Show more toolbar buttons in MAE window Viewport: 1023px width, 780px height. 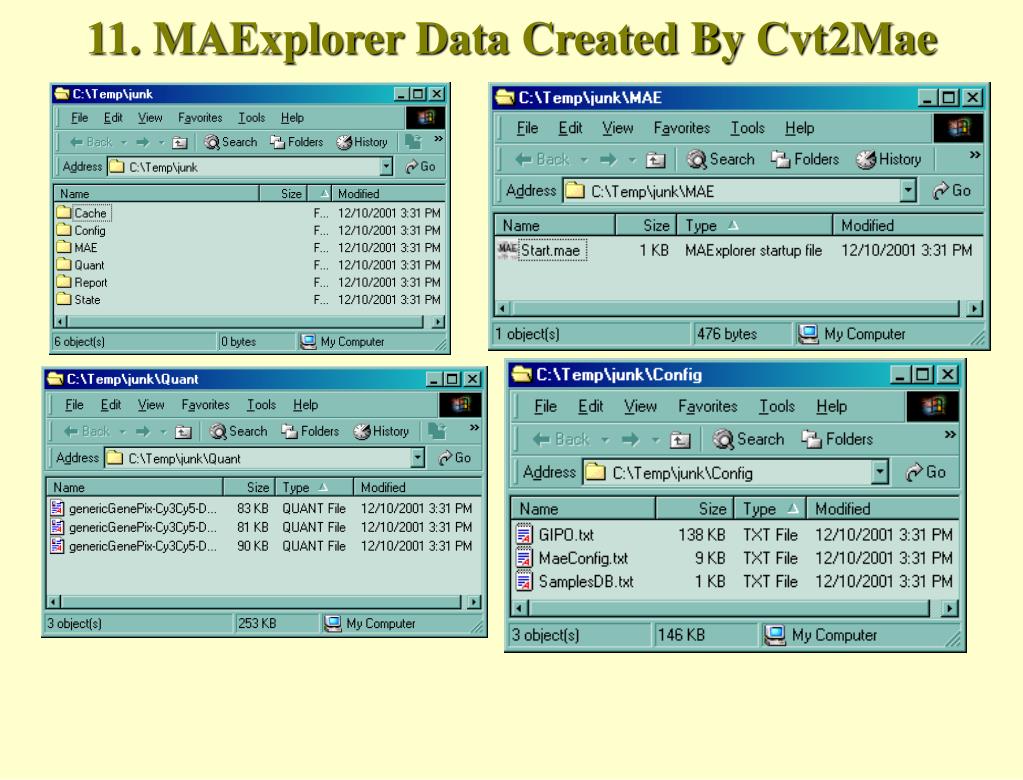coord(975,155)
